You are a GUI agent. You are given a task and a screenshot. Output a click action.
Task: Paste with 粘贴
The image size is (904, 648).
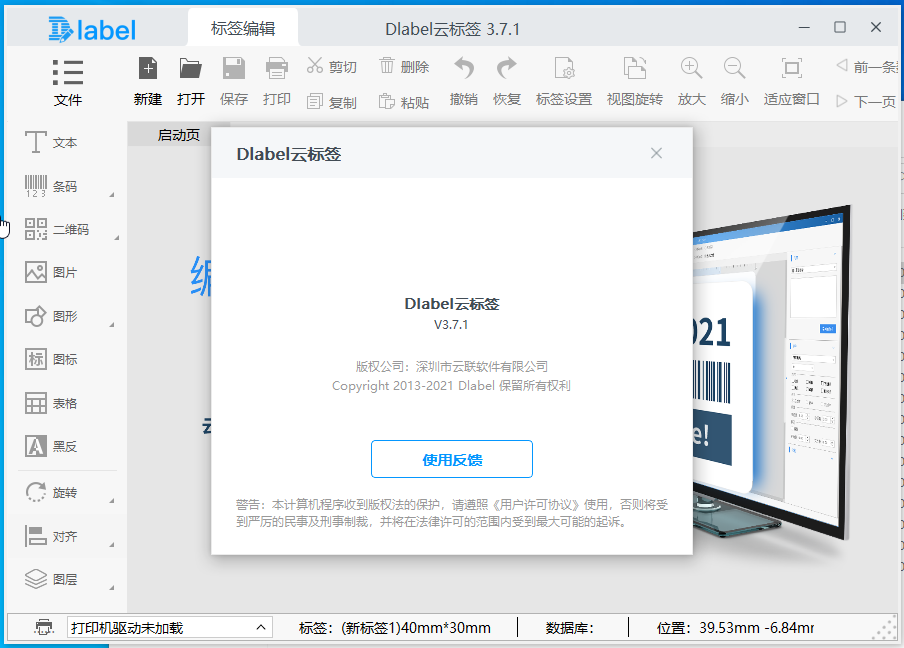click(x=404, y=103)
